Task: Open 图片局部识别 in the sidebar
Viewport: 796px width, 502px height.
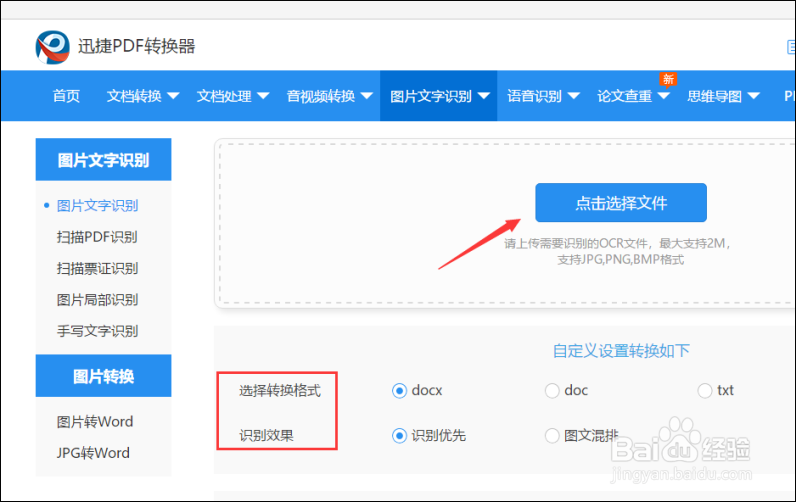Action: 97,300
